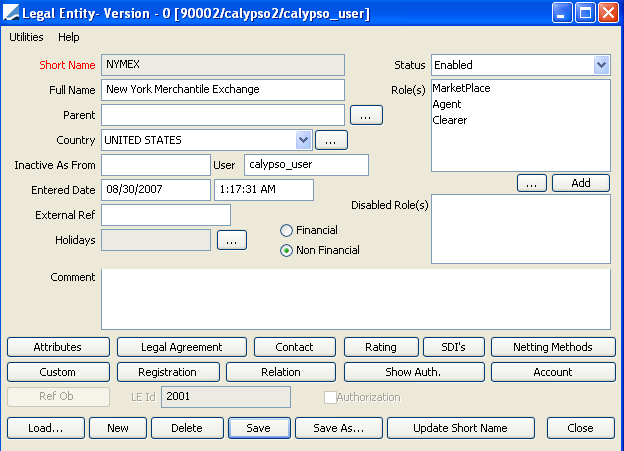Click the Rating button
Image resolution: width=624 pixels, height=451 pixels.
(381, 347)
